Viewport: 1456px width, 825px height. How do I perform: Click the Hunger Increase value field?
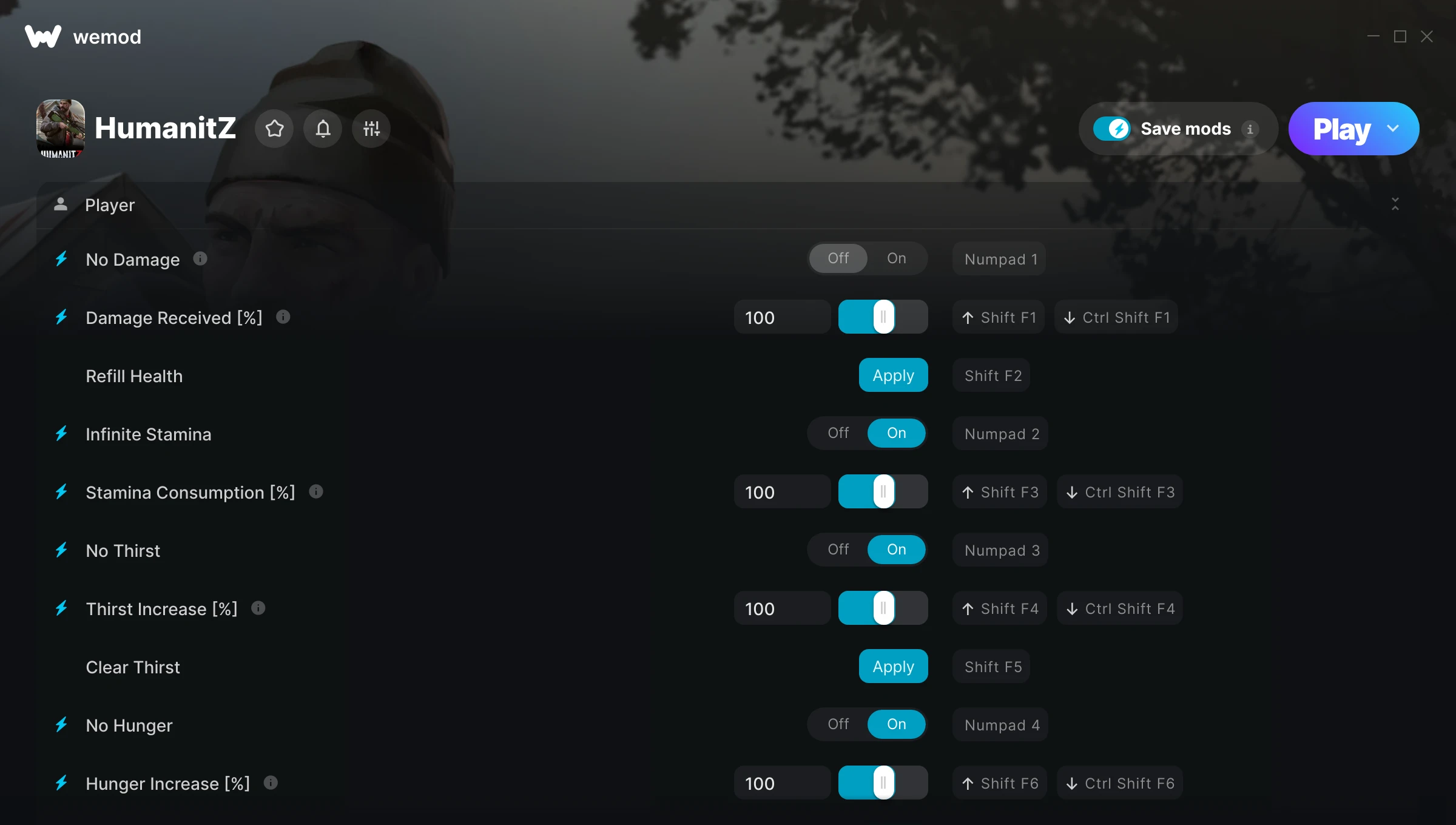tap(782, 783)
